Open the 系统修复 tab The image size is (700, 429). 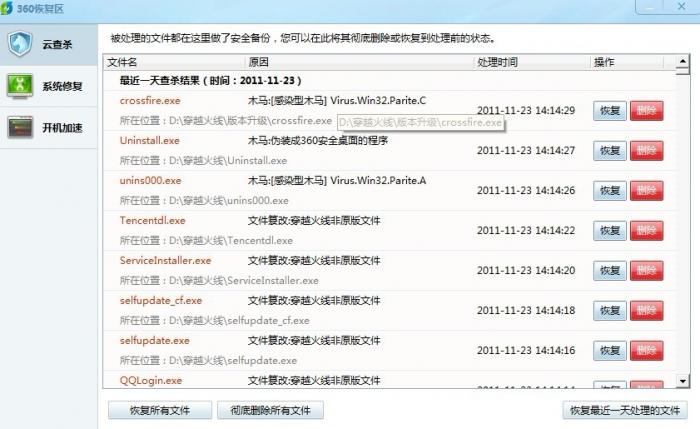pyautogui.click(x=49, y=86)
